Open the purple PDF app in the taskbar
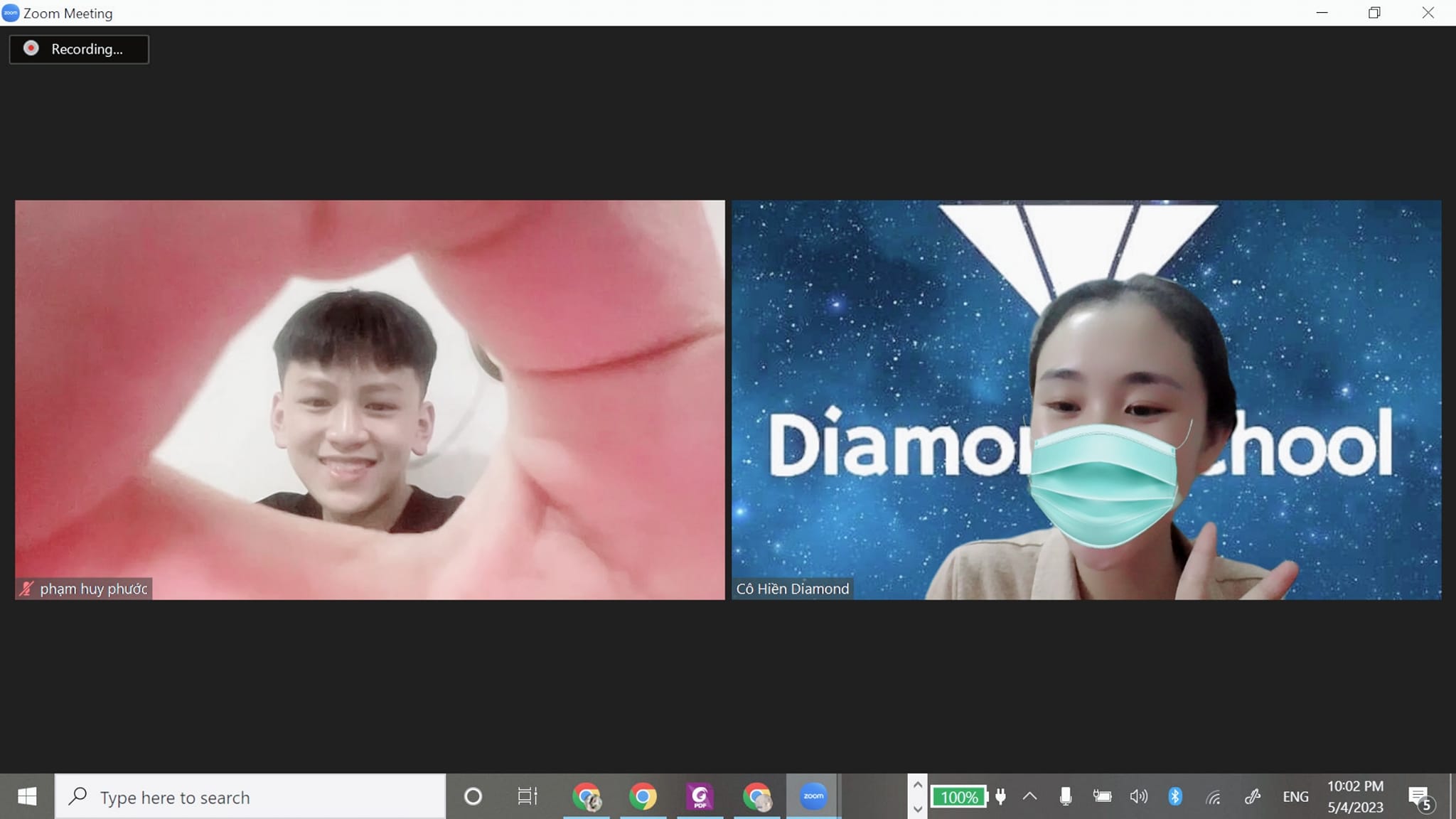Viewport: 1456px width, 819px height. point(700,796)
